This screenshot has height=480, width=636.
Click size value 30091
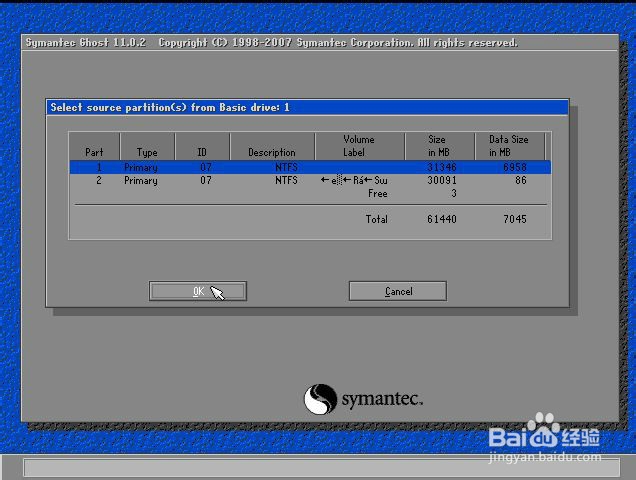click(x=442, y=180)
